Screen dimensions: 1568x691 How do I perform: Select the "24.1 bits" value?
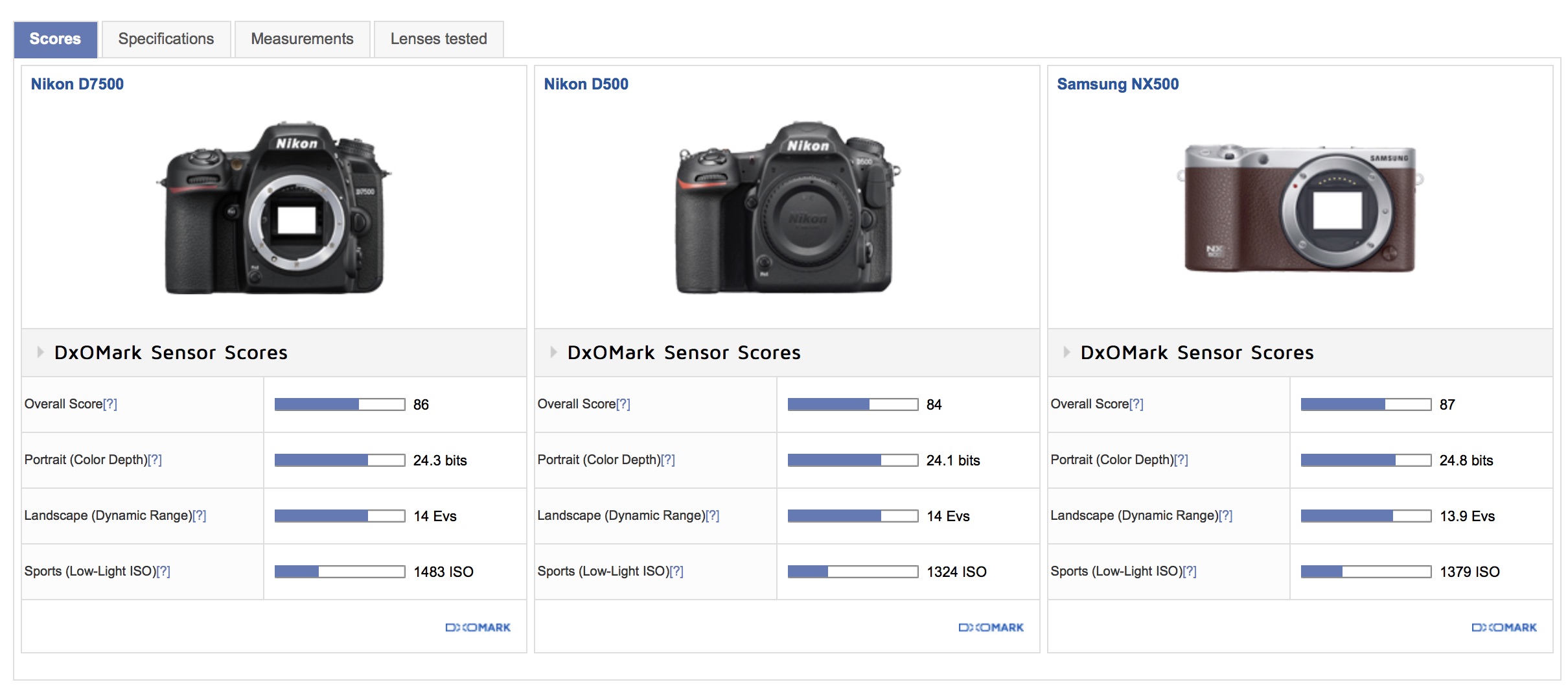tap(953, 460)
